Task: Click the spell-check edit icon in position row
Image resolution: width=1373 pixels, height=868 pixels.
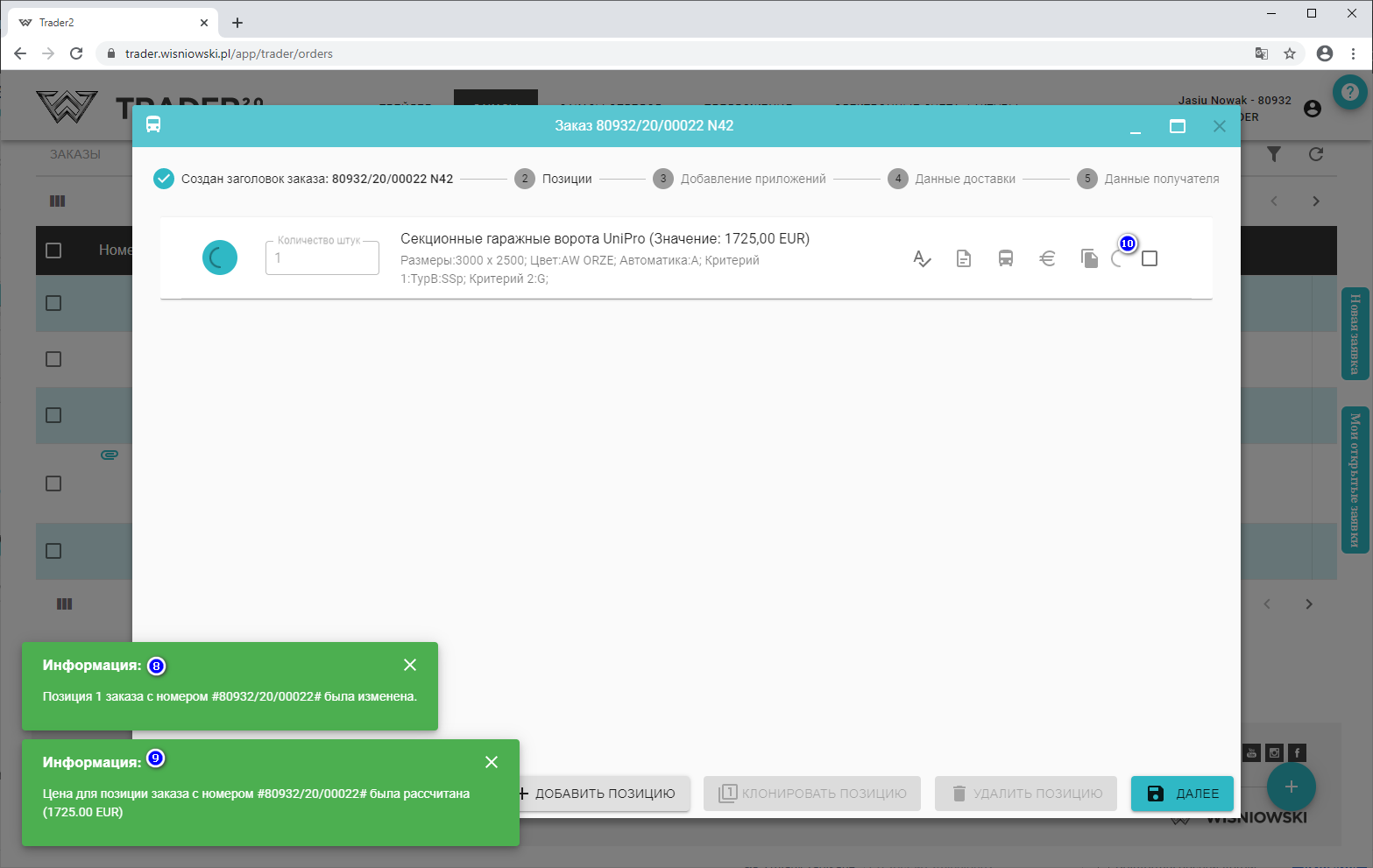Action: coord(922,258)
